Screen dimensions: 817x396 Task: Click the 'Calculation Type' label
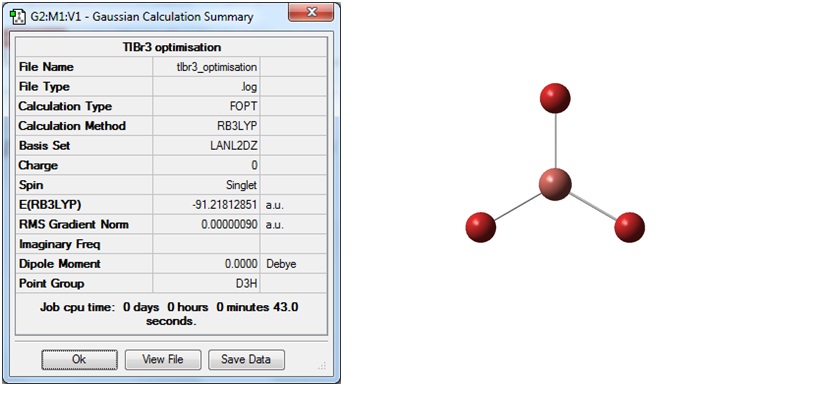65,106
